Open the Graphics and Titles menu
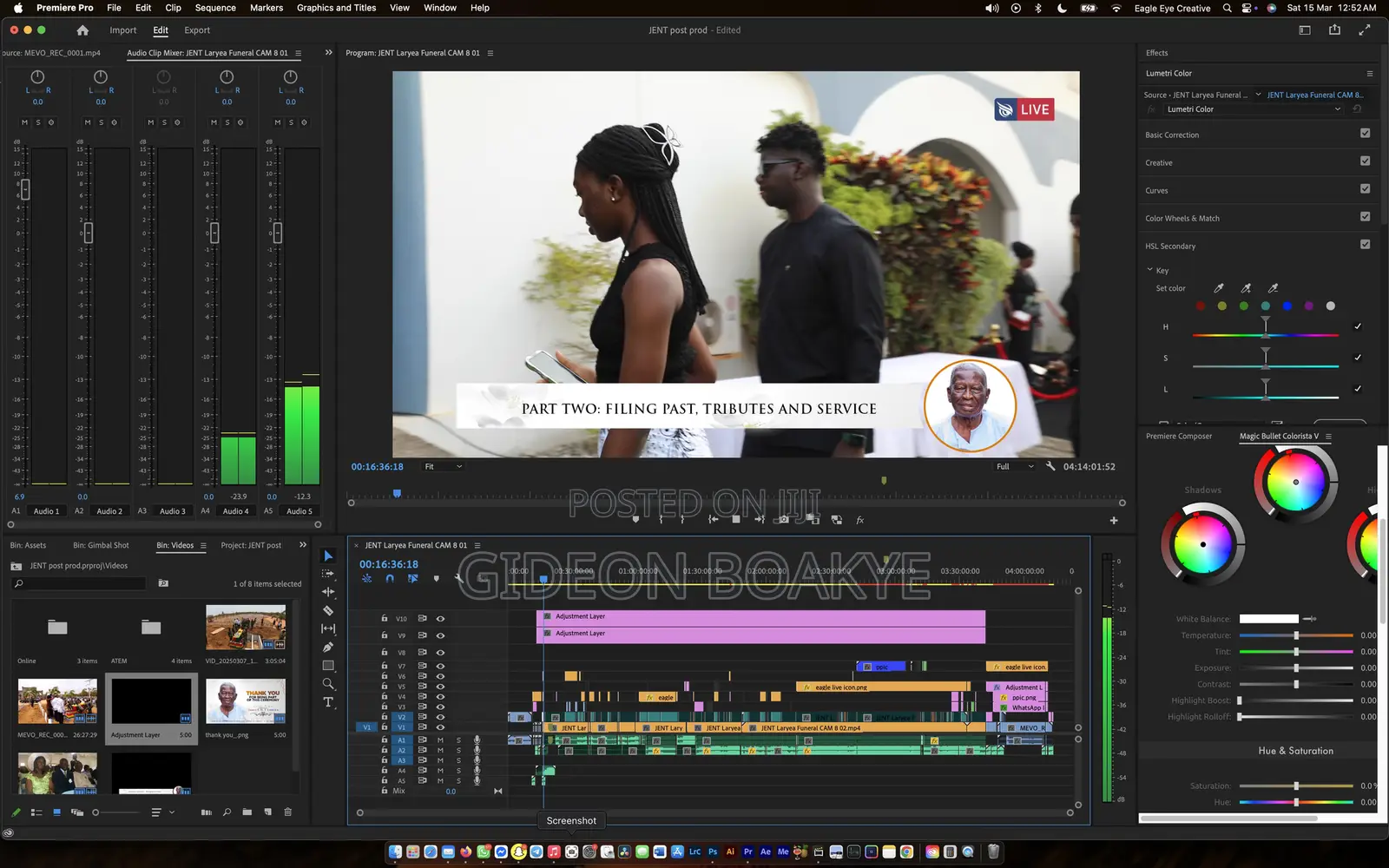Image resolution: width=1389 pixels, height=868 pixels. pos(336,8)
